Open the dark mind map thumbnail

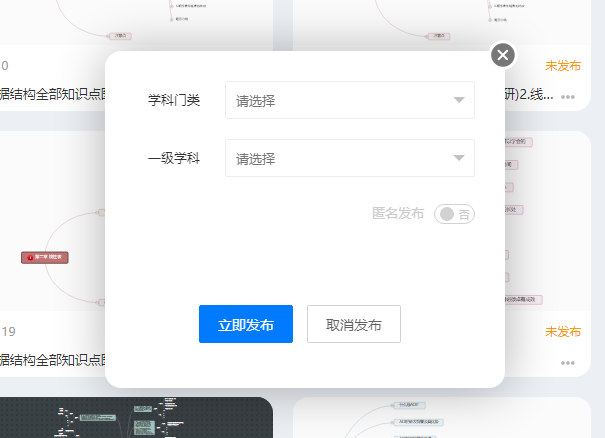point(136,418)
